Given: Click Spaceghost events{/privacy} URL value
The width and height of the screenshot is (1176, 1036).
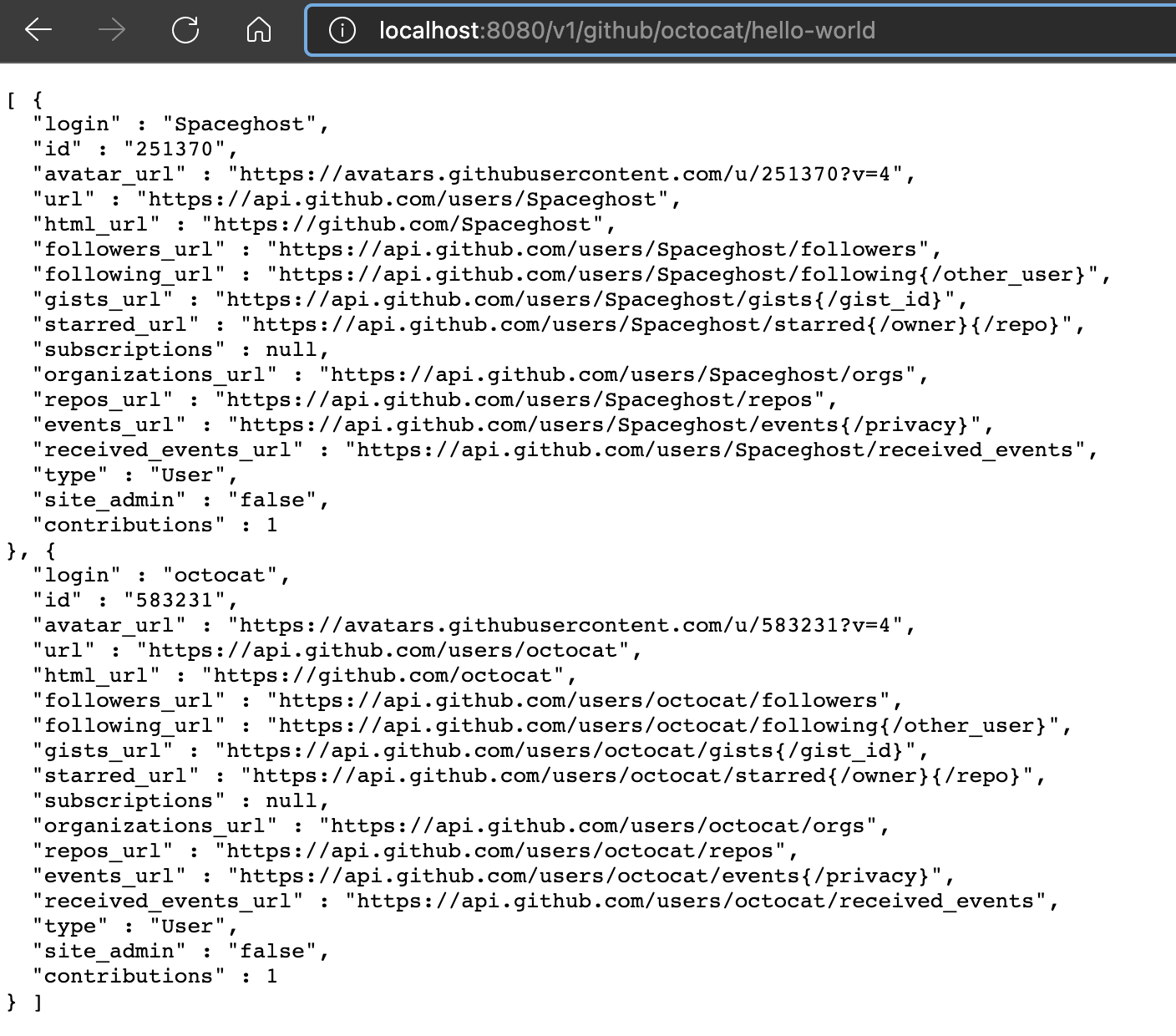Looking at the screenshot, I should pos(606,425).
